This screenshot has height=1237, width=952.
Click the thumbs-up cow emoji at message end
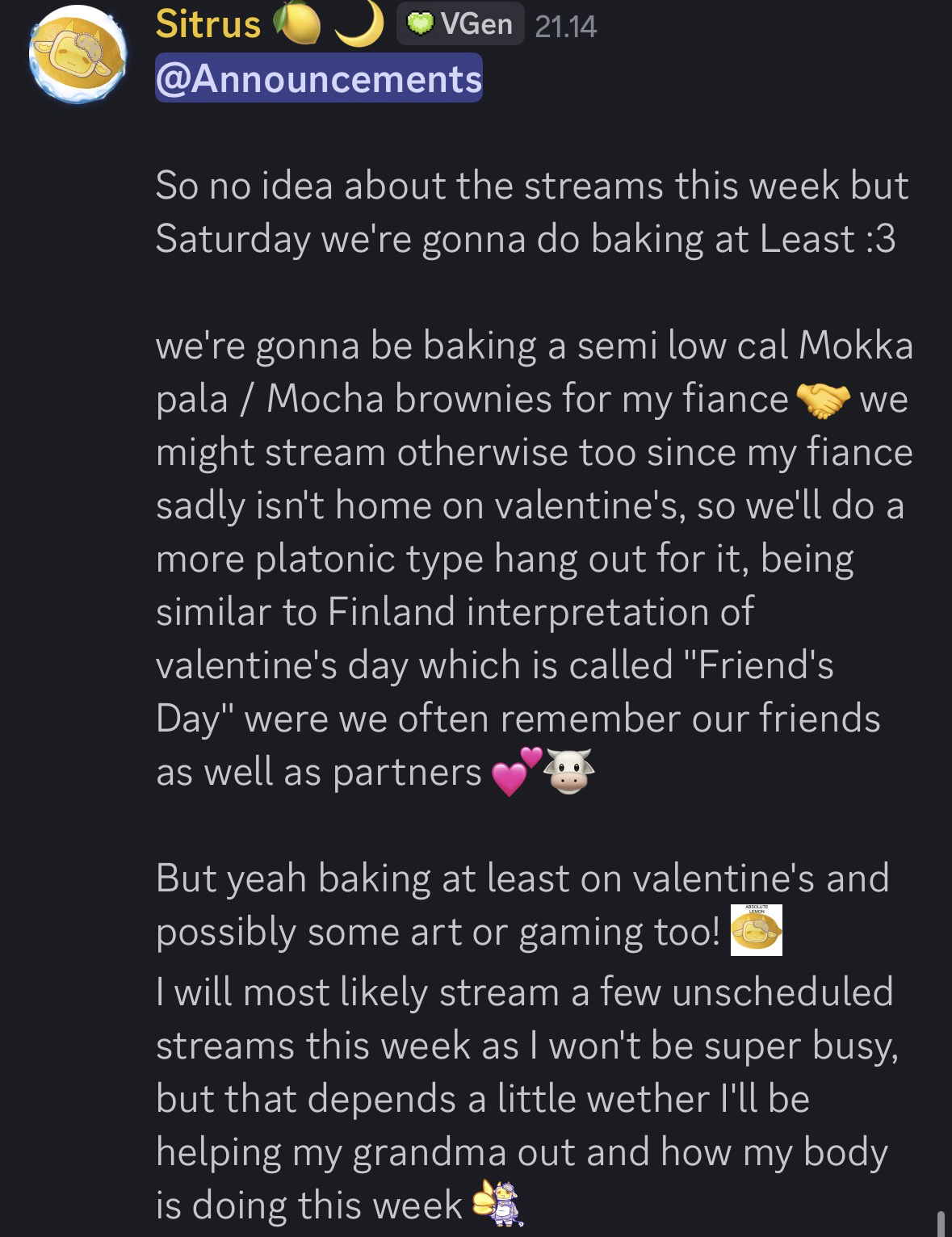(x=497, y=1204)
